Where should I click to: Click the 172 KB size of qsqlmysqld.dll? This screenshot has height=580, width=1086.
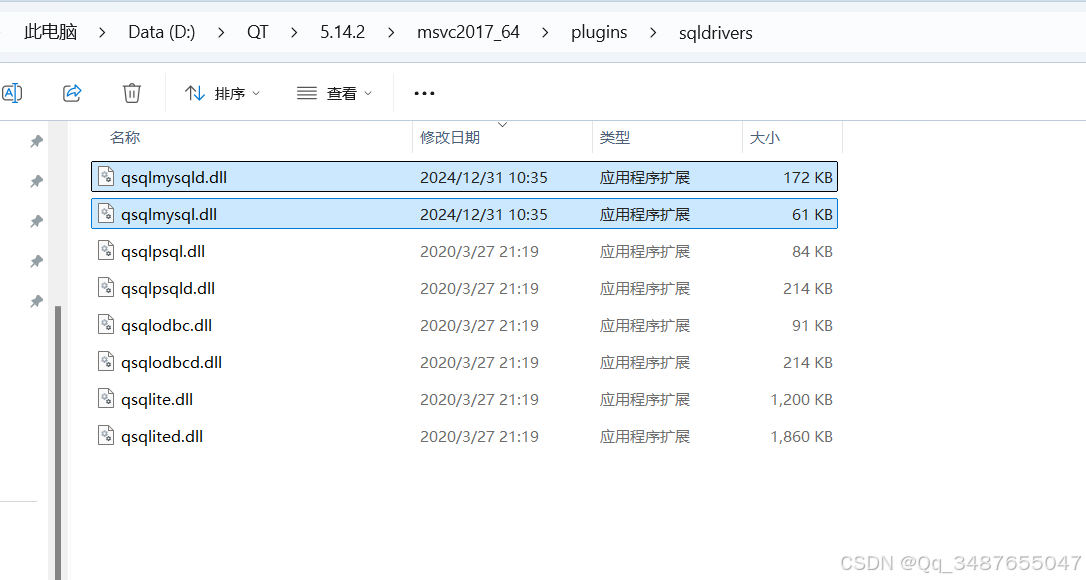pyautogui.click(x=808, y=177)
